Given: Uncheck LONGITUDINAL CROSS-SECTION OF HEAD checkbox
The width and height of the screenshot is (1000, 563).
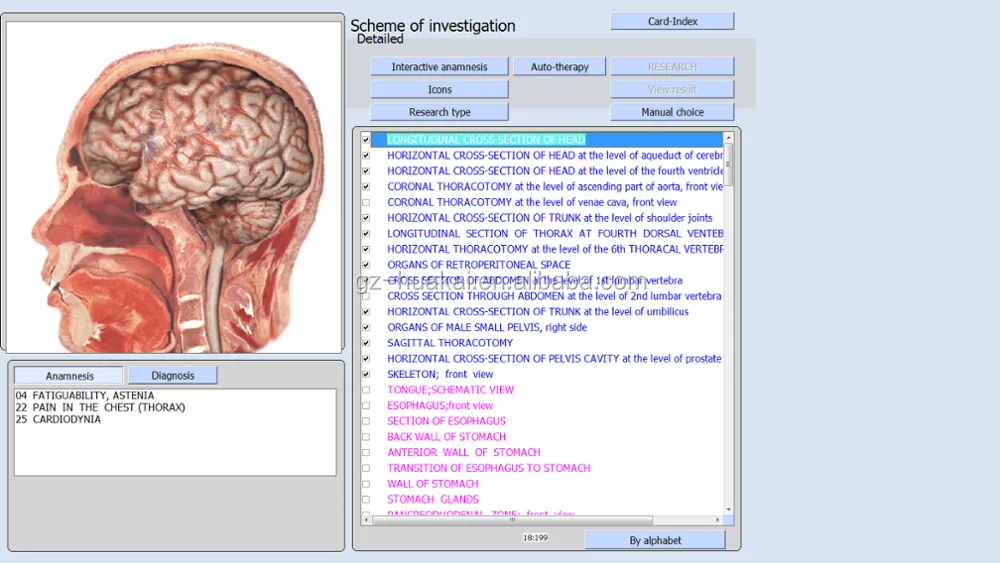Looking at the screenshot, I should coord(366,140).
